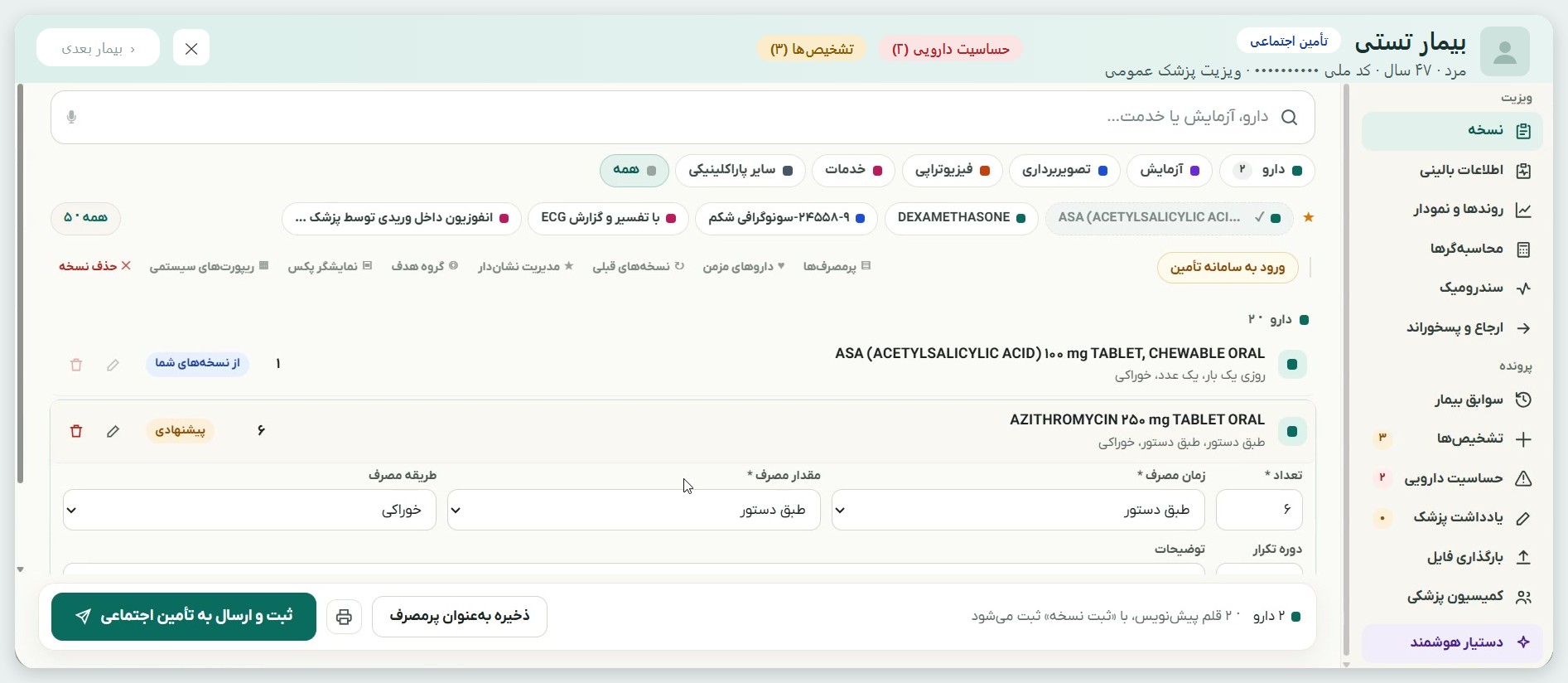
Task: Edit the ASA (ACETYLSALICYLIC ACID) row with the pencil
Action: [x=113, y=365]
